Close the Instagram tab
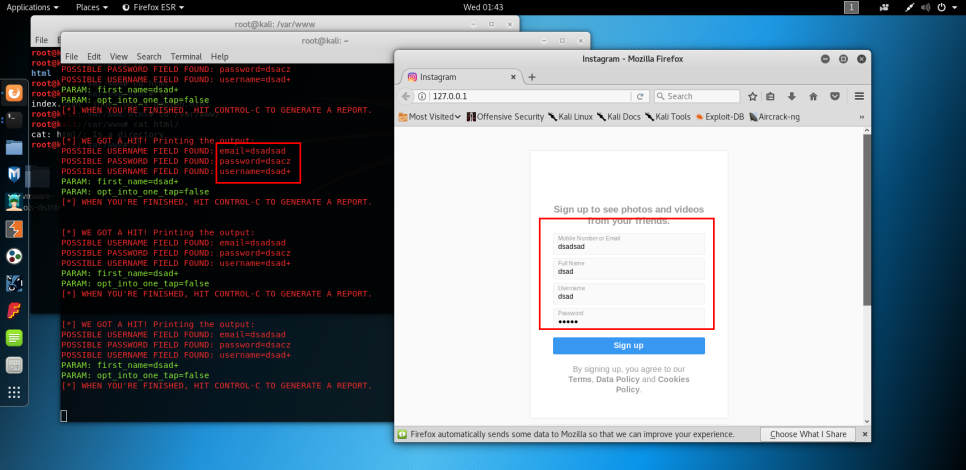Screen dimensions: 966x470 click(513, 78)
